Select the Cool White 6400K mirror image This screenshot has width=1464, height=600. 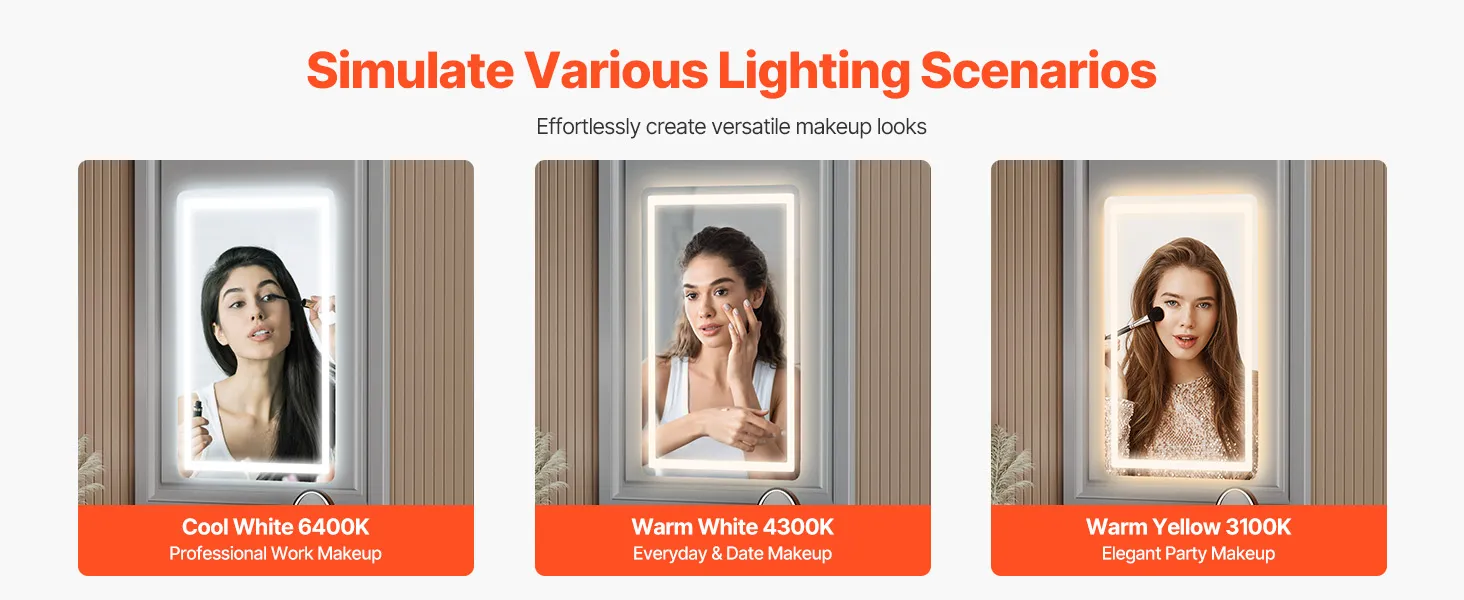[x=276, y=333]
